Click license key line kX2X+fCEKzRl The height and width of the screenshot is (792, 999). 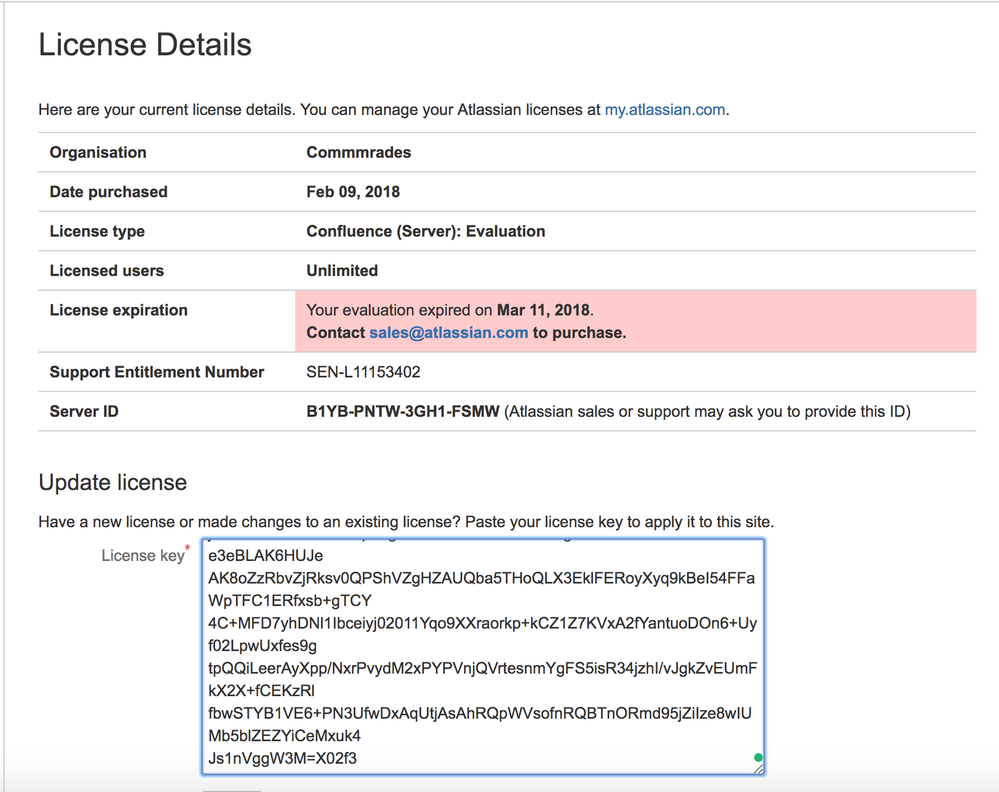tap(261, 691)
